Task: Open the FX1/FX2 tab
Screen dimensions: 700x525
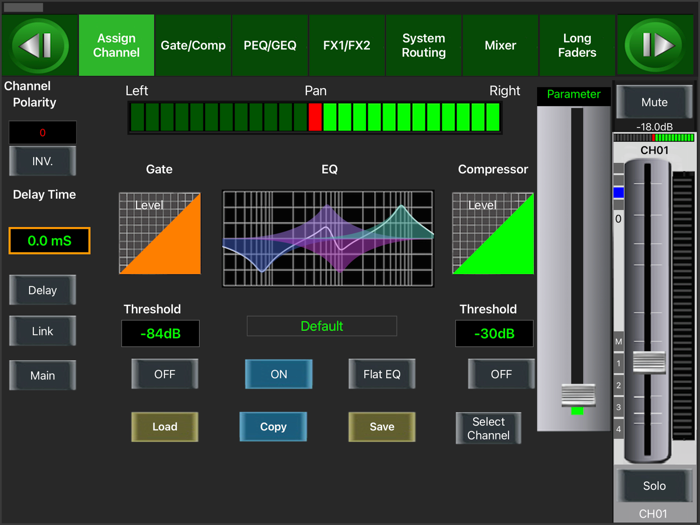Action: 346,45
